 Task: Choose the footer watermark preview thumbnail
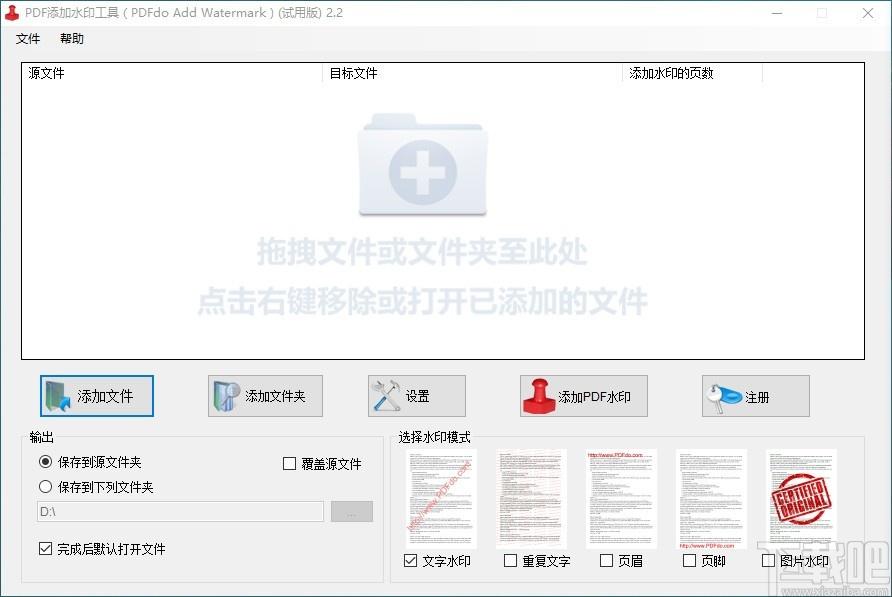[x=711, y=498]
